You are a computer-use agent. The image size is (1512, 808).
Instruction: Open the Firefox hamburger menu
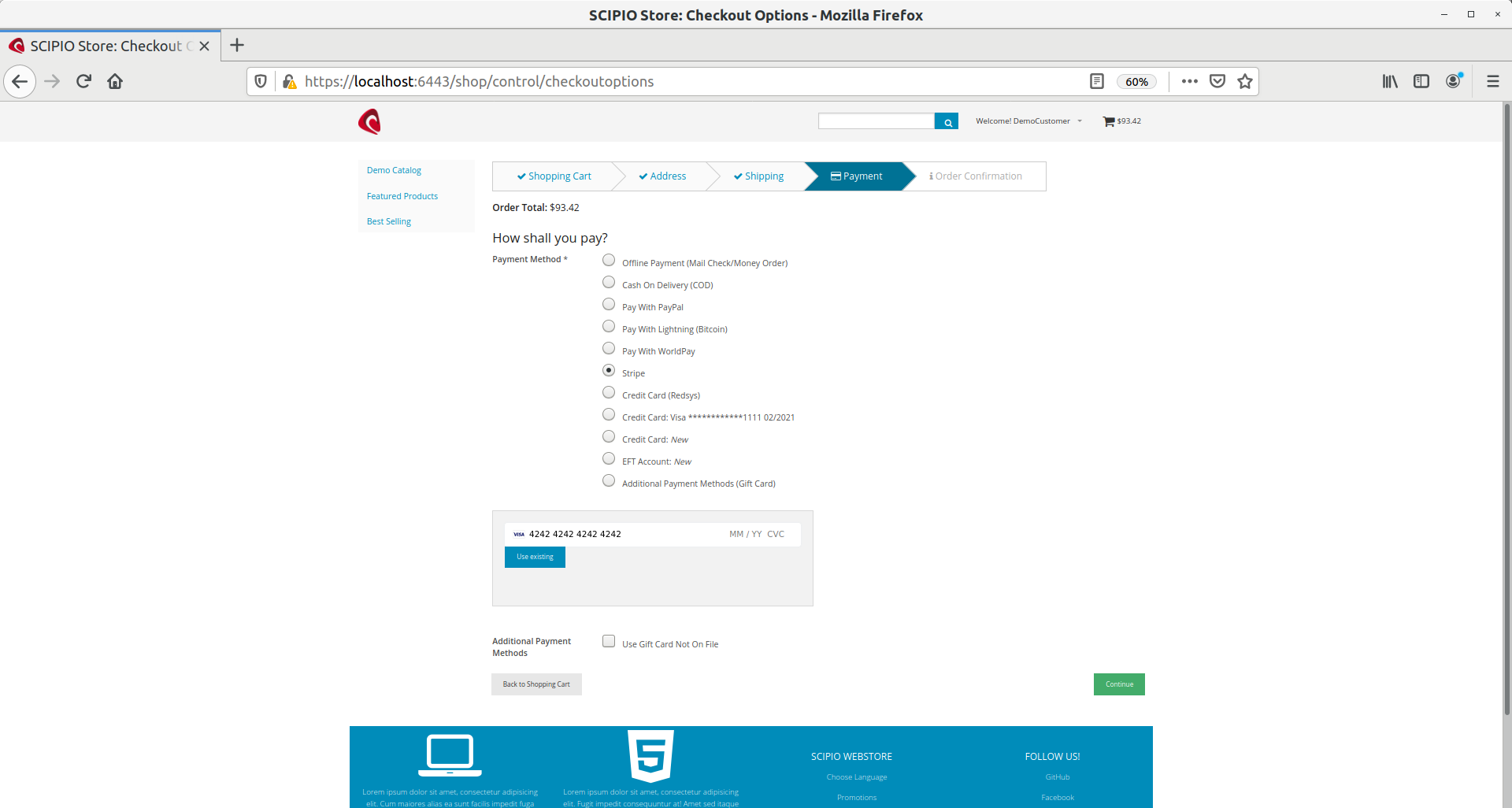point(1492,81)
